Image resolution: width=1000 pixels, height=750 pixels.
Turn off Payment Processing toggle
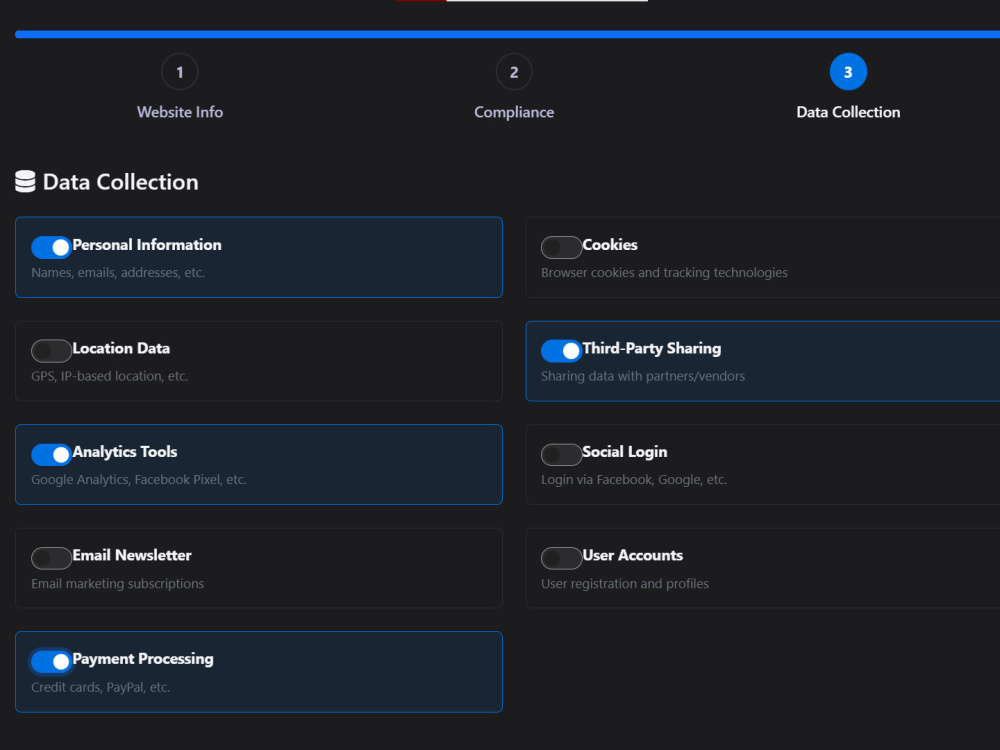pyautogui.click(x=51, y=661)
